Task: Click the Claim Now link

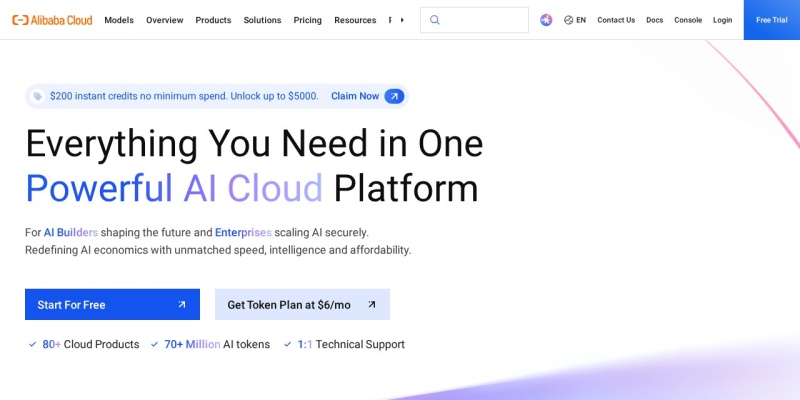Action: (355, 96)
